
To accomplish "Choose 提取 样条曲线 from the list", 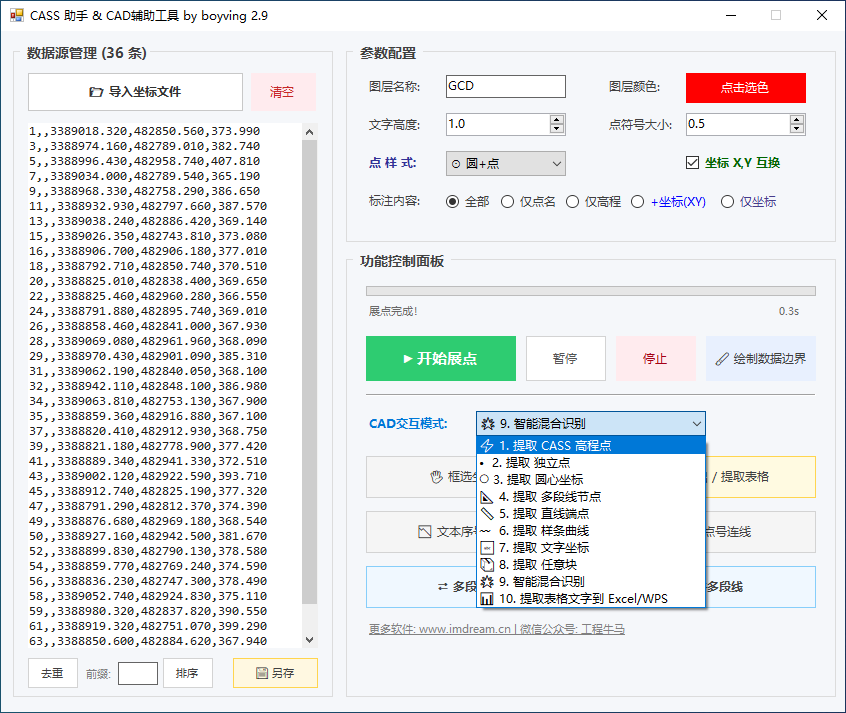I will [543, 531].
